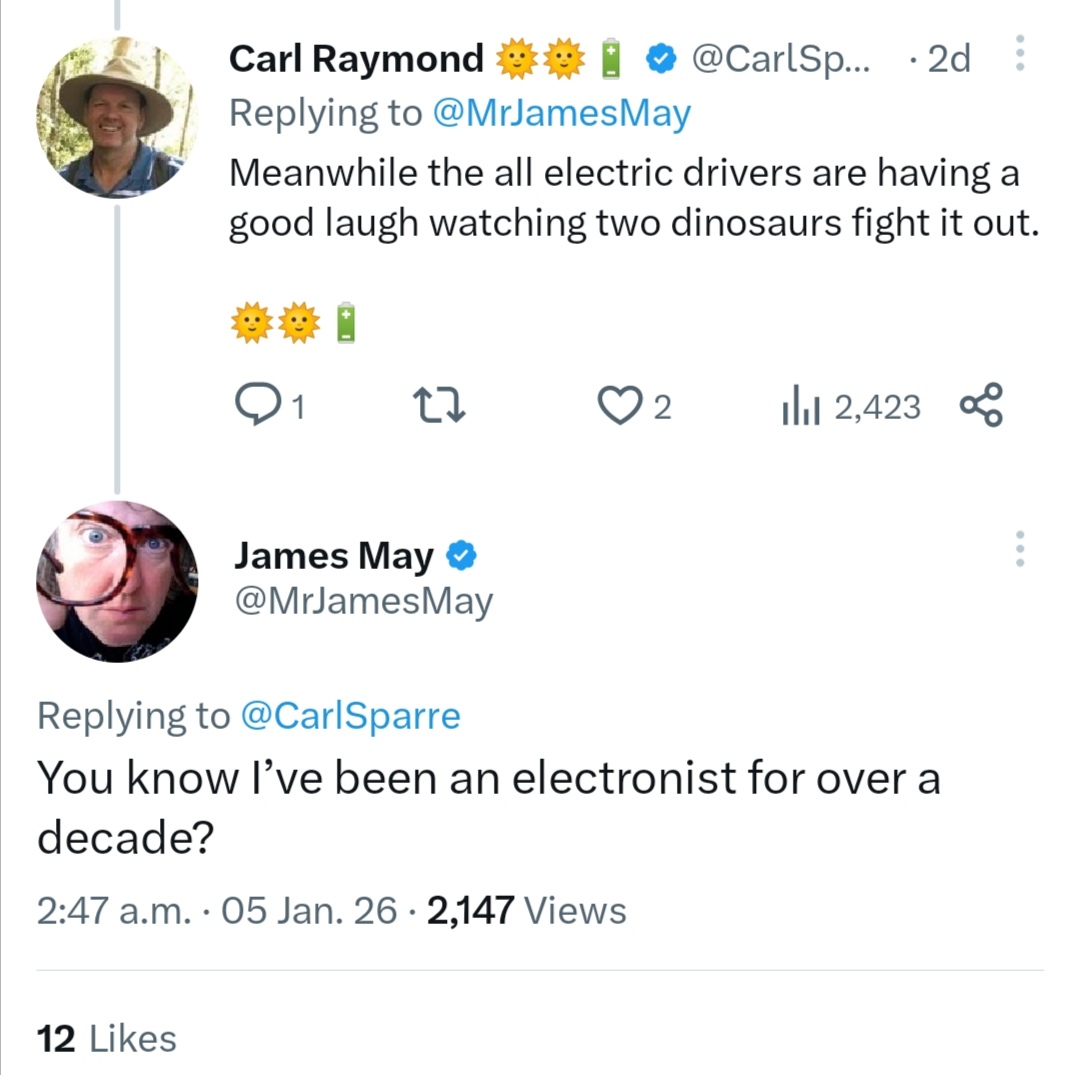Screen dimensions: 1080x1075
Task: Click Carl Raymond's display name
Action: [356, 60]
